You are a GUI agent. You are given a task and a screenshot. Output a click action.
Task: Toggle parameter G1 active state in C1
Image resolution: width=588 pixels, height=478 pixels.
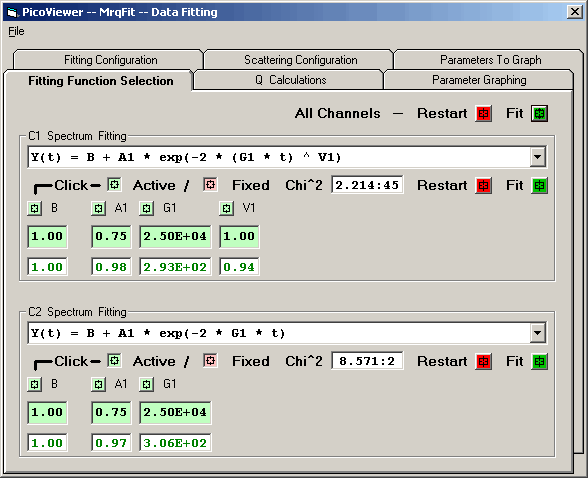point(146,208)
